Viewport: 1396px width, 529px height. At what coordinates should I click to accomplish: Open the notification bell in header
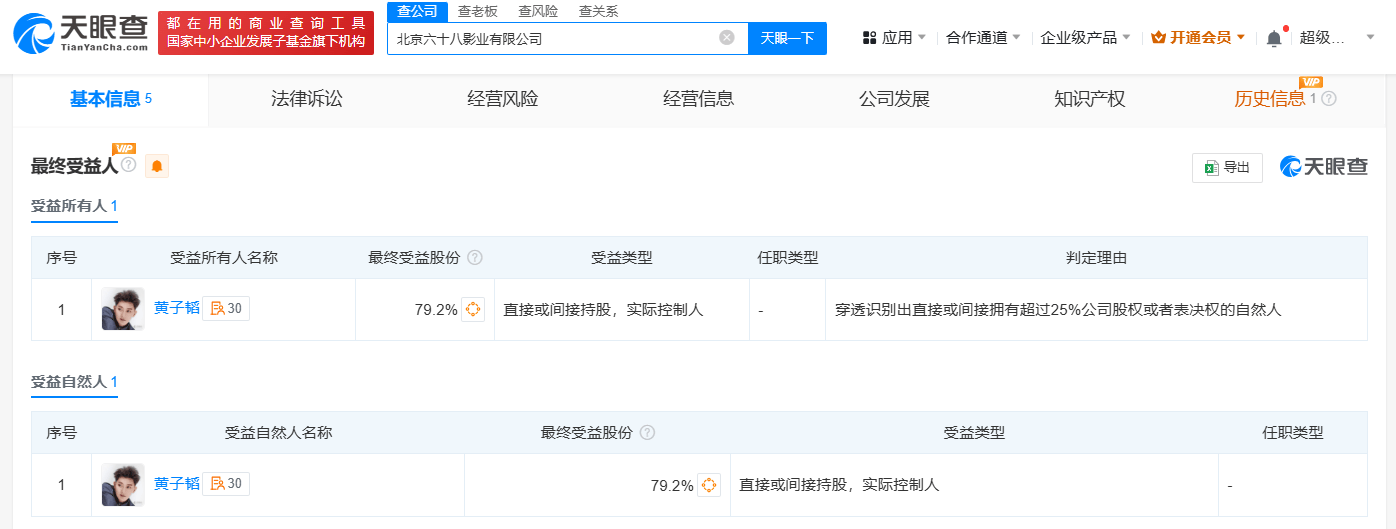(1273, 38)
